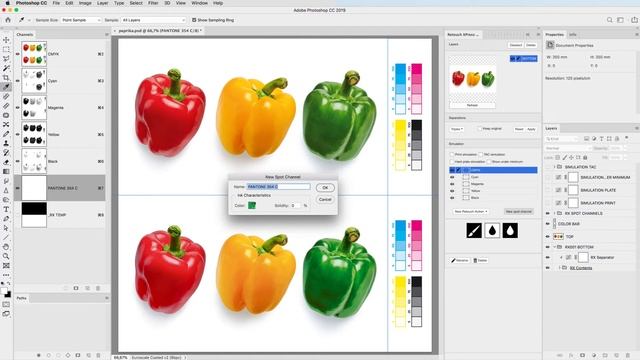Enable Keep original checkbox
The width and height of the screenshot is (640, 360).
(480, 129)
